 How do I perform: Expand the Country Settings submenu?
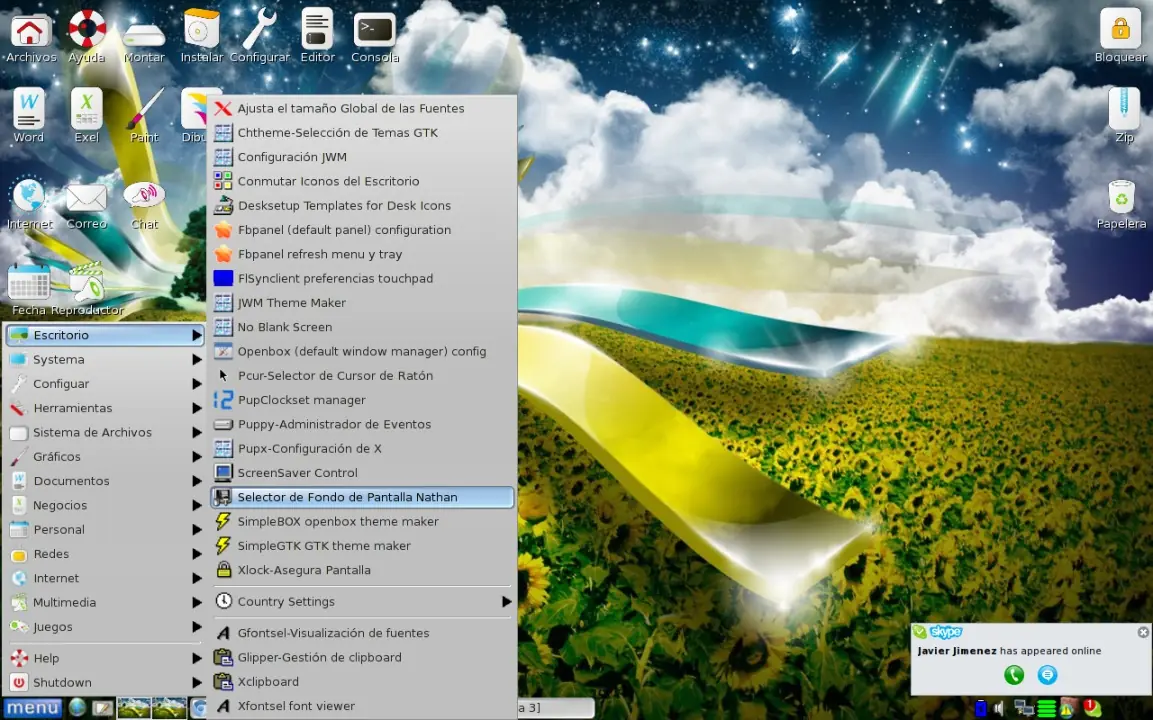pyautogui.click(x=363, y=601)
